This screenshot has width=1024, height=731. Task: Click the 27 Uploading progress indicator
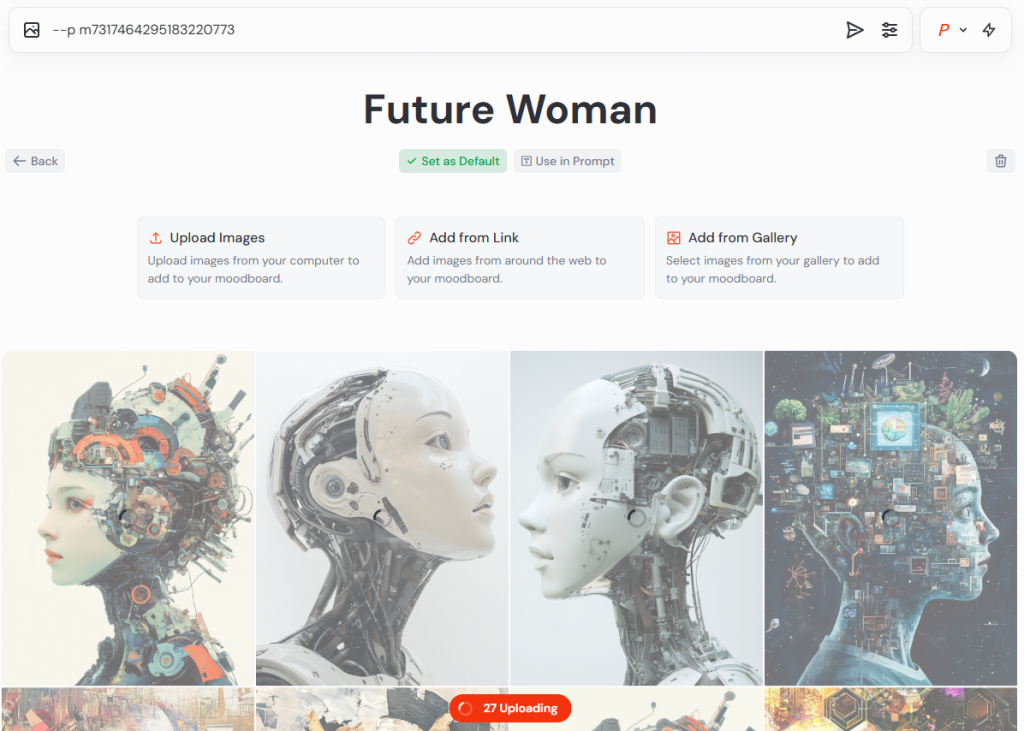tap(510, 708)
